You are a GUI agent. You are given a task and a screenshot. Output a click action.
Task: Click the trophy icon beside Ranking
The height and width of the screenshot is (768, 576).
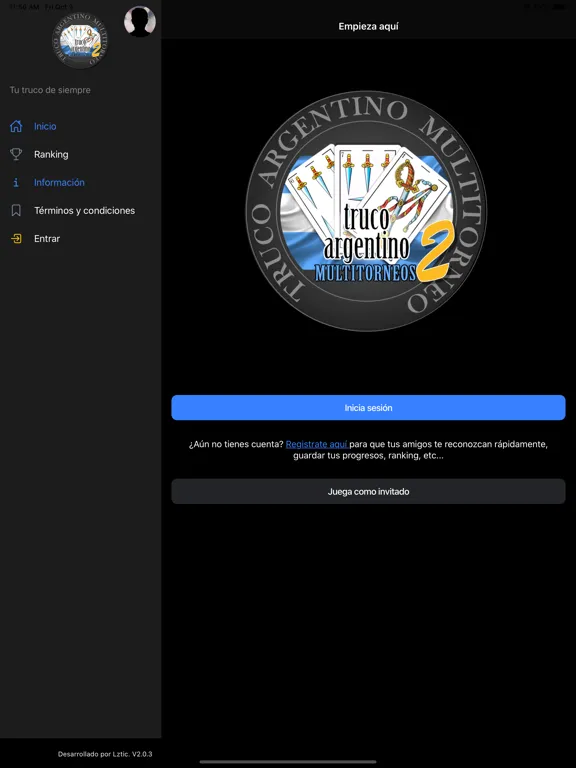click(16, 154)
